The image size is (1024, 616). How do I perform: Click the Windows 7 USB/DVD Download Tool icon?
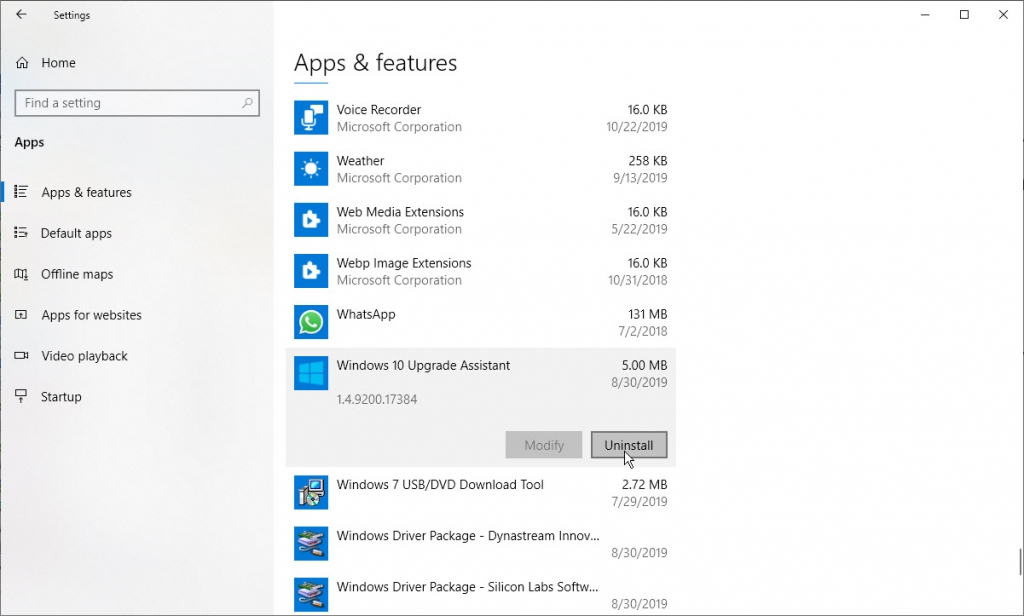pos(310,492)
